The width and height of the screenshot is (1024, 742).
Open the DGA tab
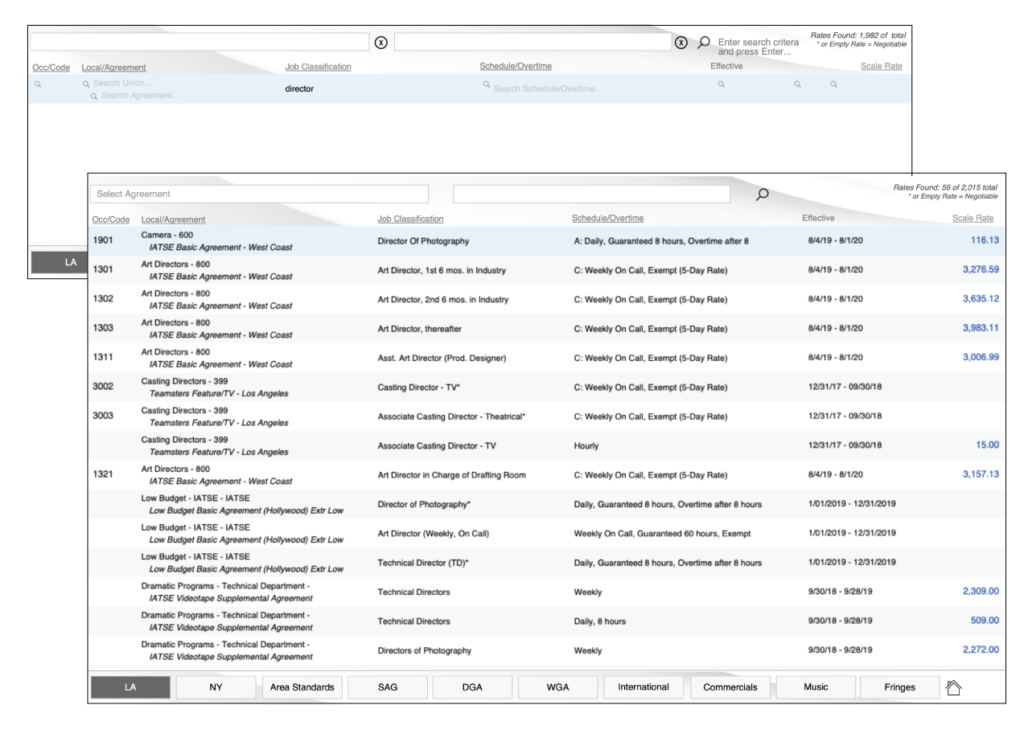coord(472,687)
